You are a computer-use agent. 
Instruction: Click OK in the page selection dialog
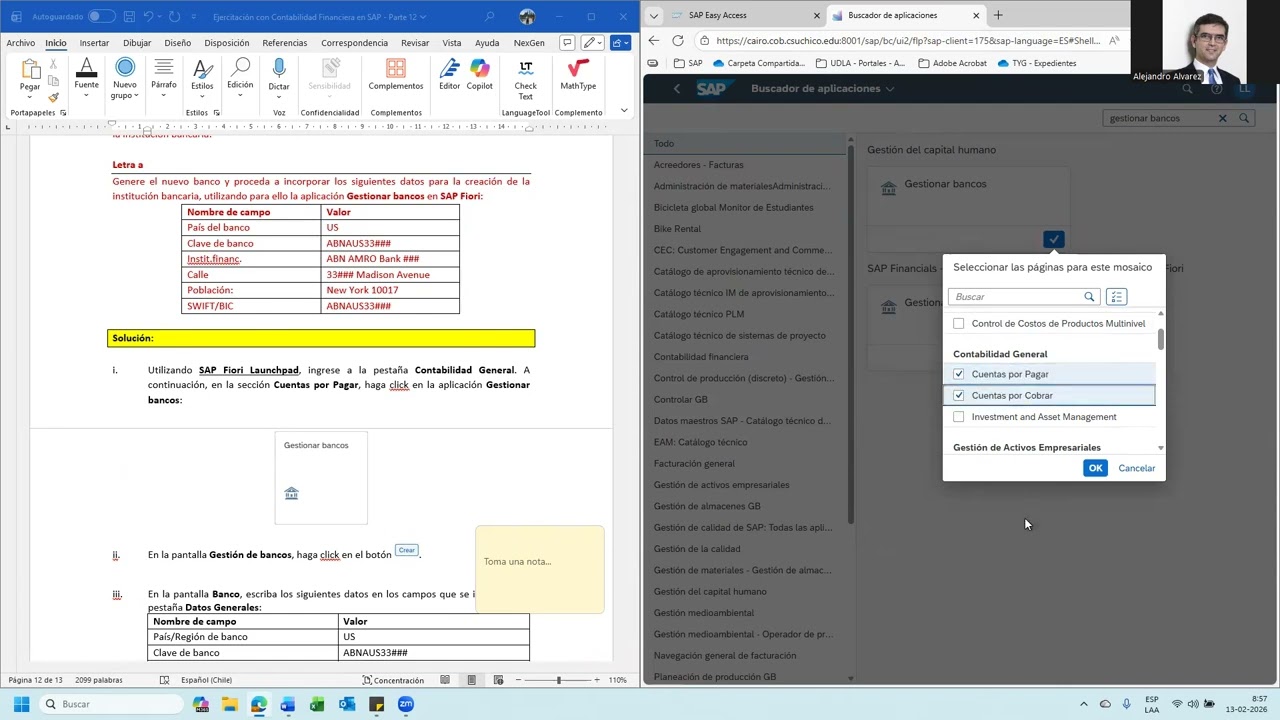(x=1095, y=468)
